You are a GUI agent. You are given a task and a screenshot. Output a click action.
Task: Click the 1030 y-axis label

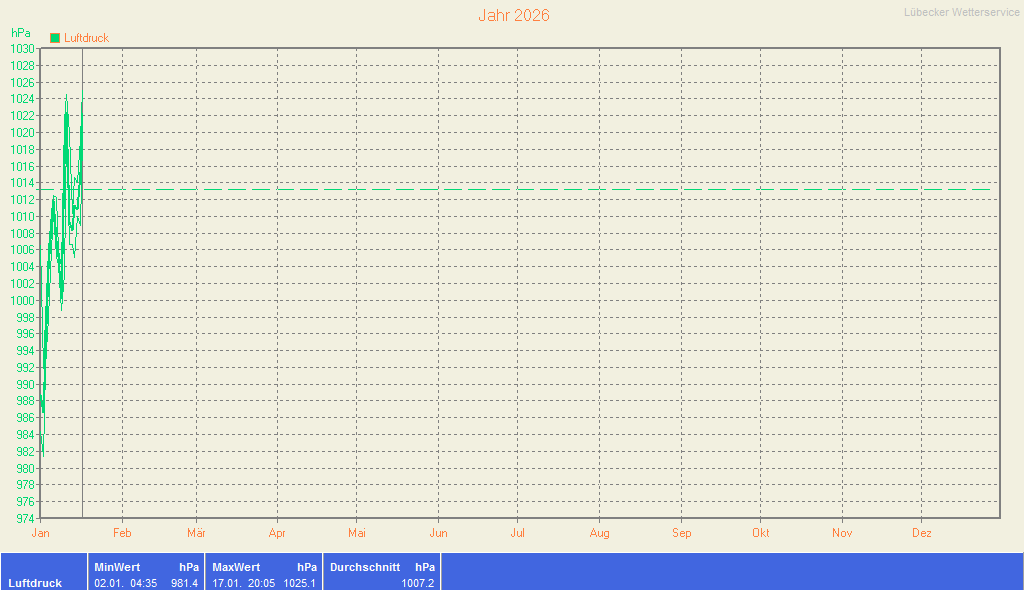click(23, 49)
